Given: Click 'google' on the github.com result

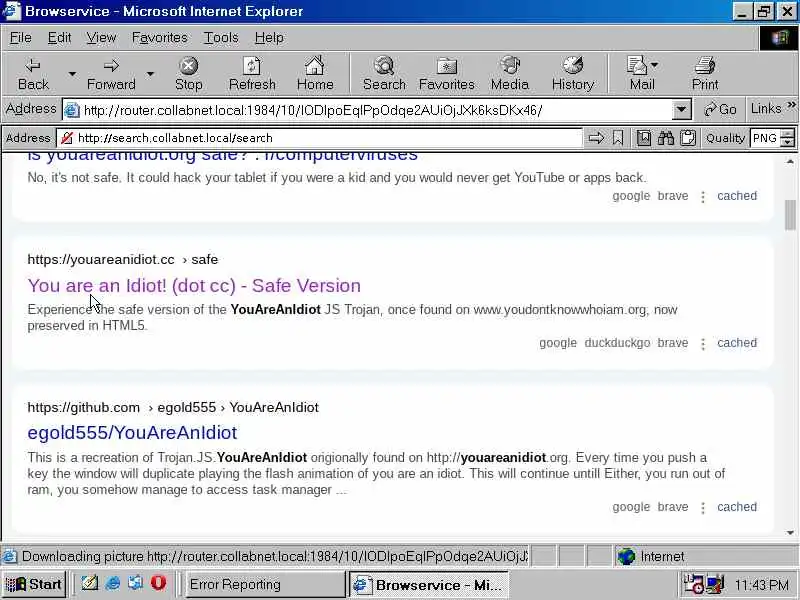Looking at the screenshot, I should click(631, 507).
